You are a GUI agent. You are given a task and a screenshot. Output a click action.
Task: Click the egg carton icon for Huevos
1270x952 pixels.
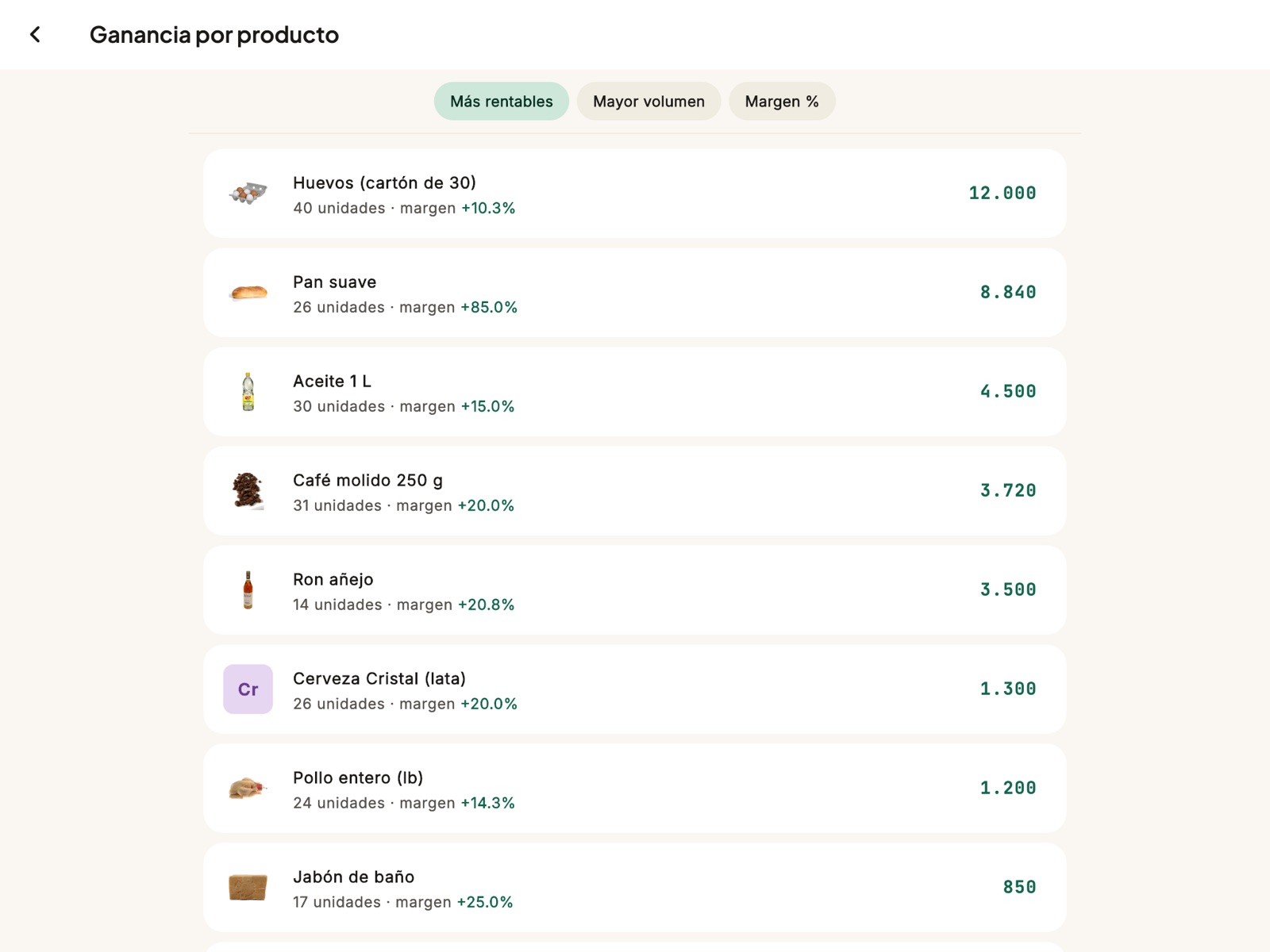coord(248,193)
